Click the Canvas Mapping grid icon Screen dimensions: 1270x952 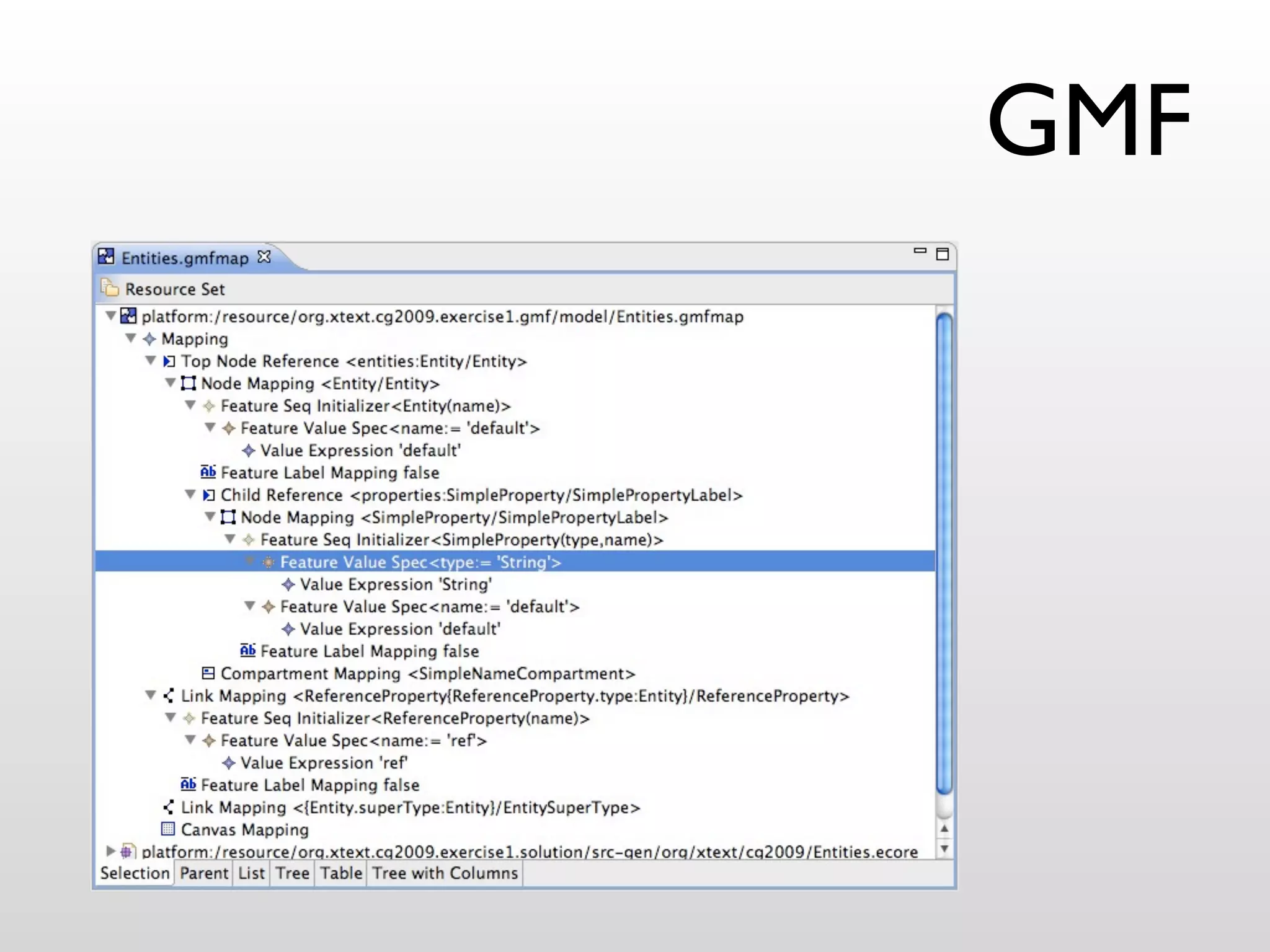pyautogui.click(x=167, y=829)
